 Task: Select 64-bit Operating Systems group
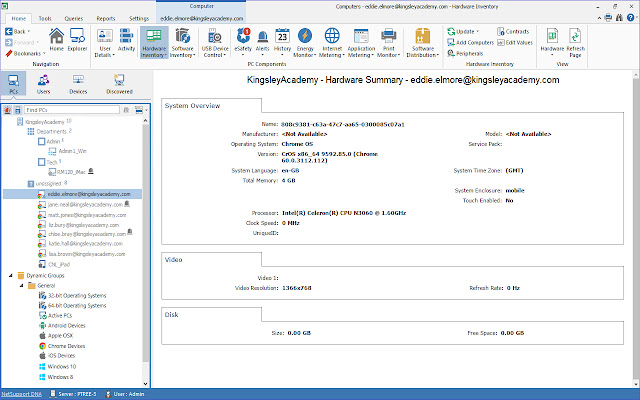[x=73, y=305]
